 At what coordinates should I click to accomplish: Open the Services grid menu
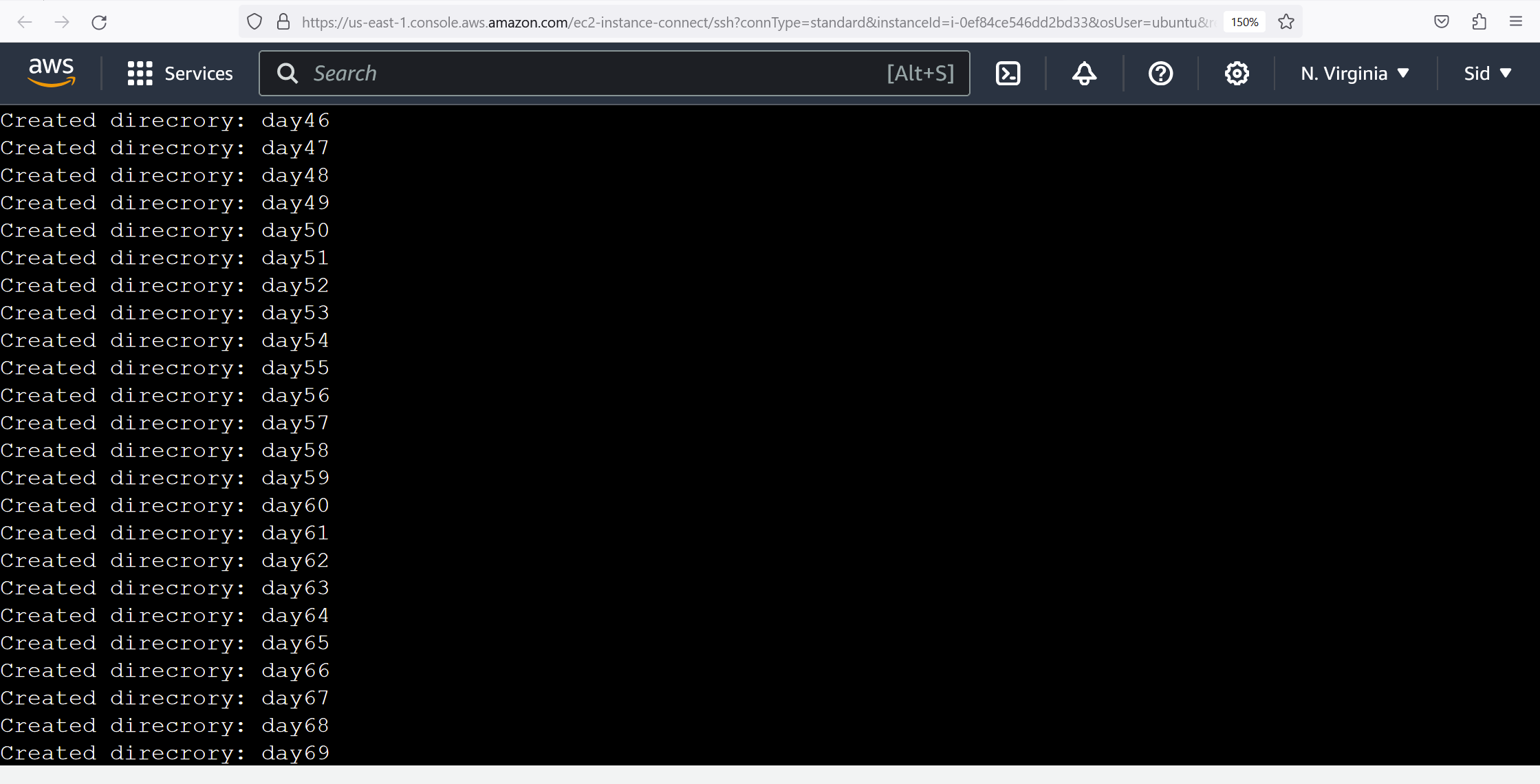pyautogui.click(x=180, y=74)
